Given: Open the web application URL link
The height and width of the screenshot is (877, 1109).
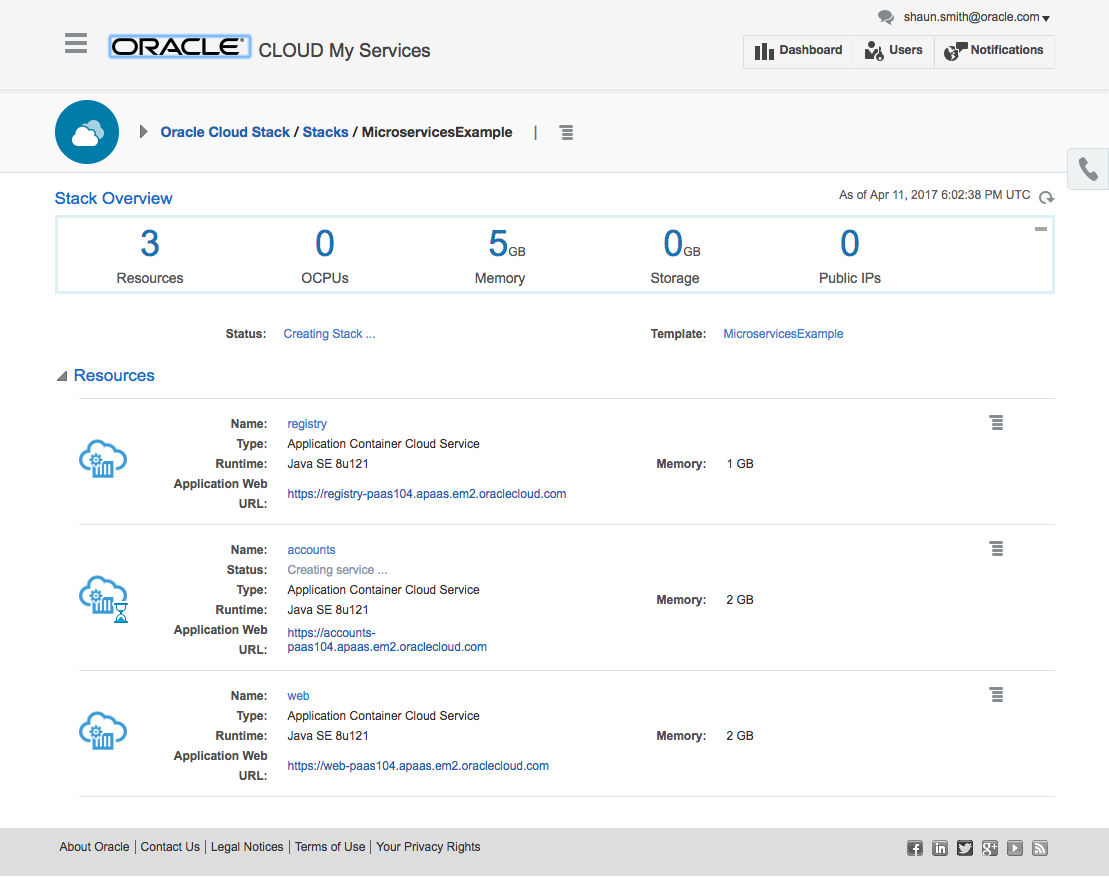Looking at the screenshot, I should point(418,766).
